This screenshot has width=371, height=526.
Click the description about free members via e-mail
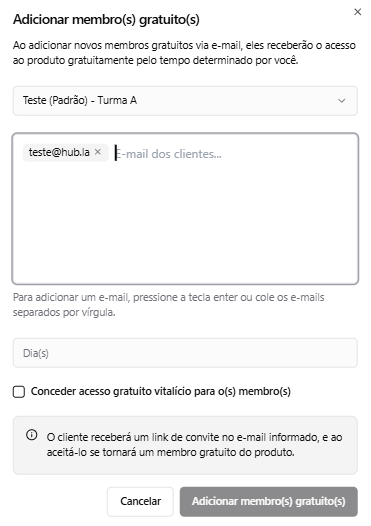click(x=184, y=53)
